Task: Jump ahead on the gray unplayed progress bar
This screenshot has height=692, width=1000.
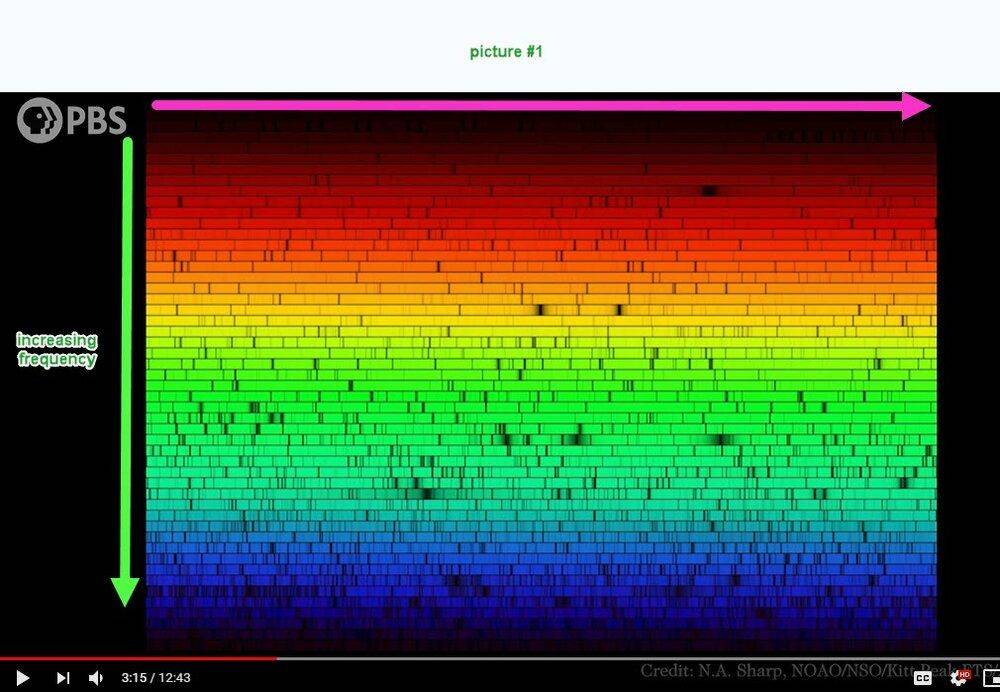Action: (600, 658)
